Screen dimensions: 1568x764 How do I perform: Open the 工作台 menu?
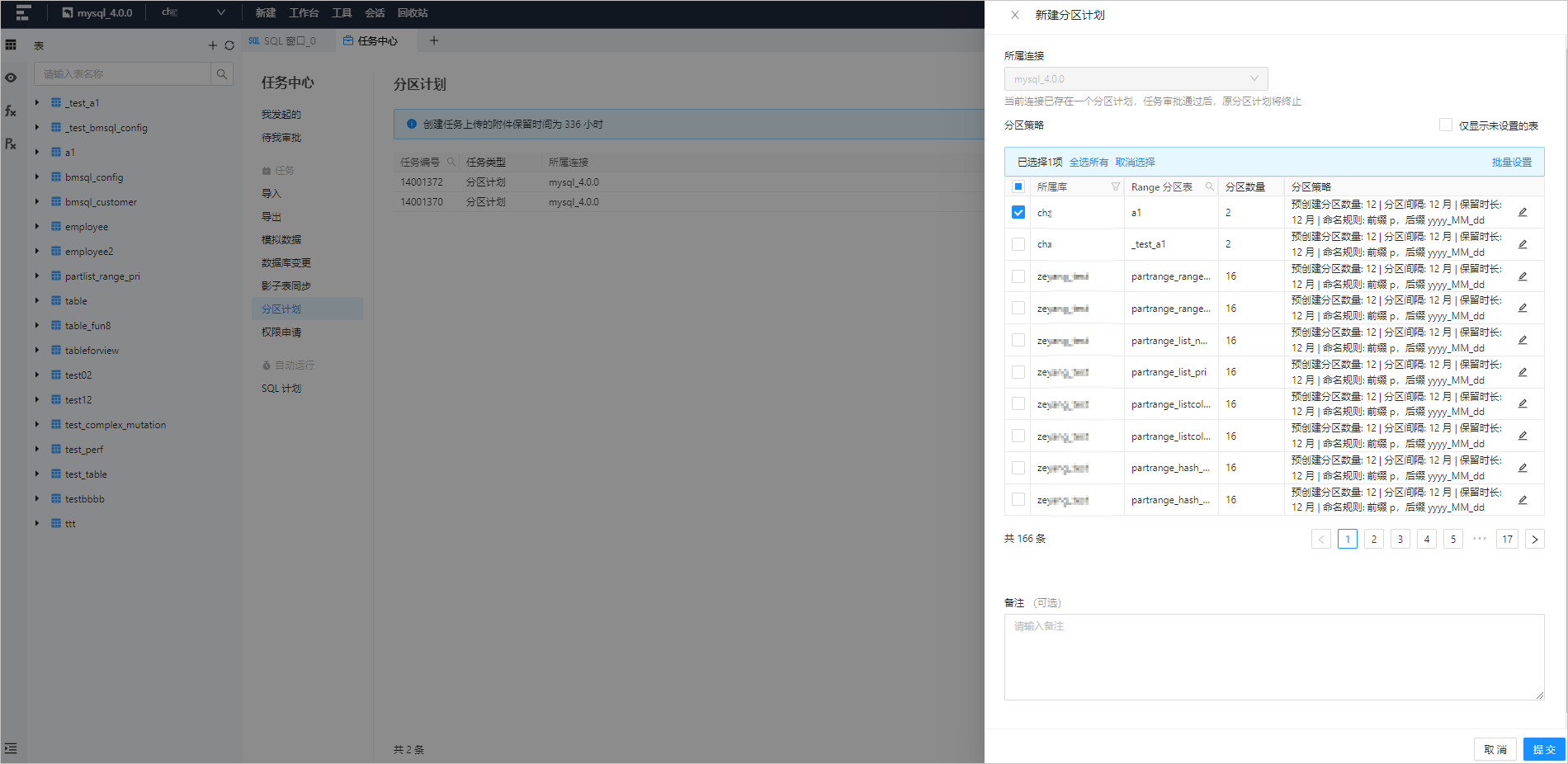[304, 12]
